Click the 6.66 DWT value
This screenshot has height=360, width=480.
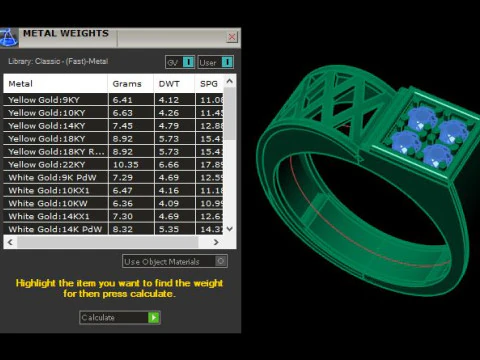[x=169, y=165]
